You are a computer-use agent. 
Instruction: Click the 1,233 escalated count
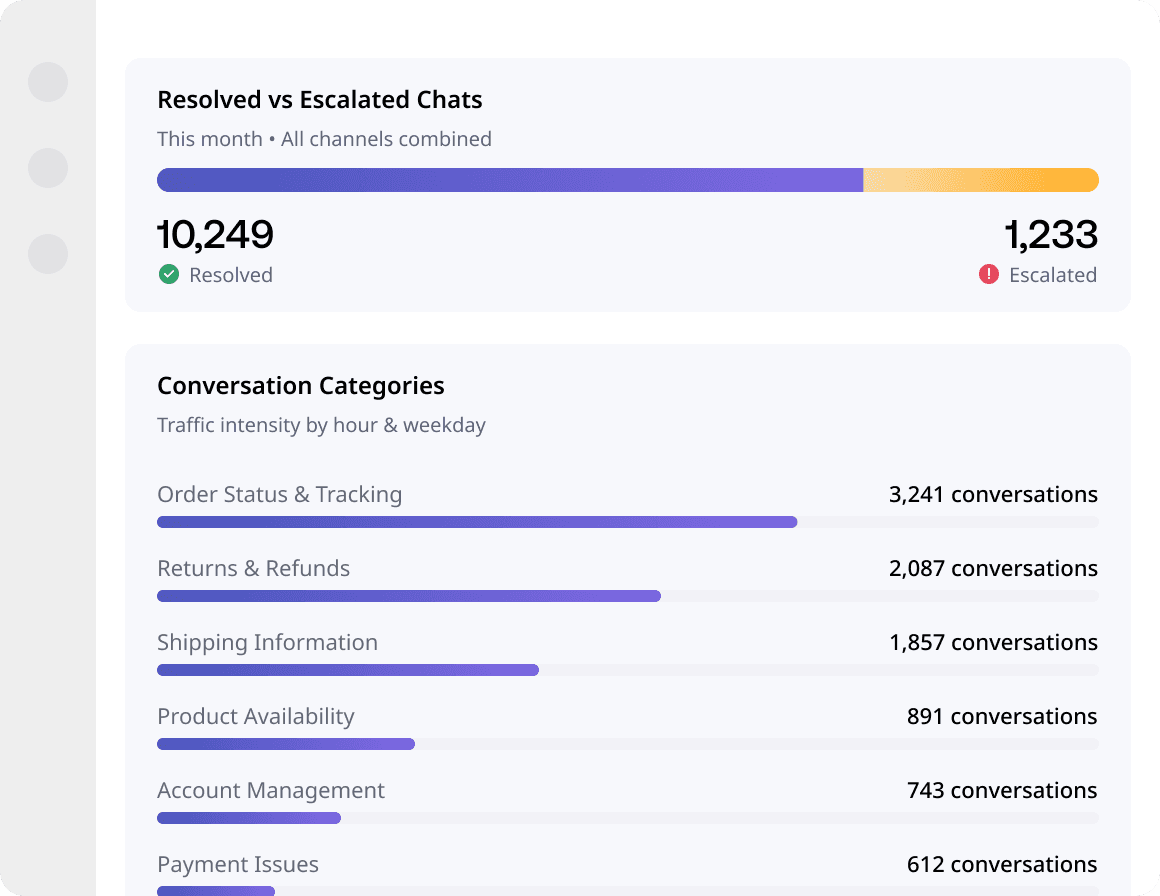pos(1051,235)
